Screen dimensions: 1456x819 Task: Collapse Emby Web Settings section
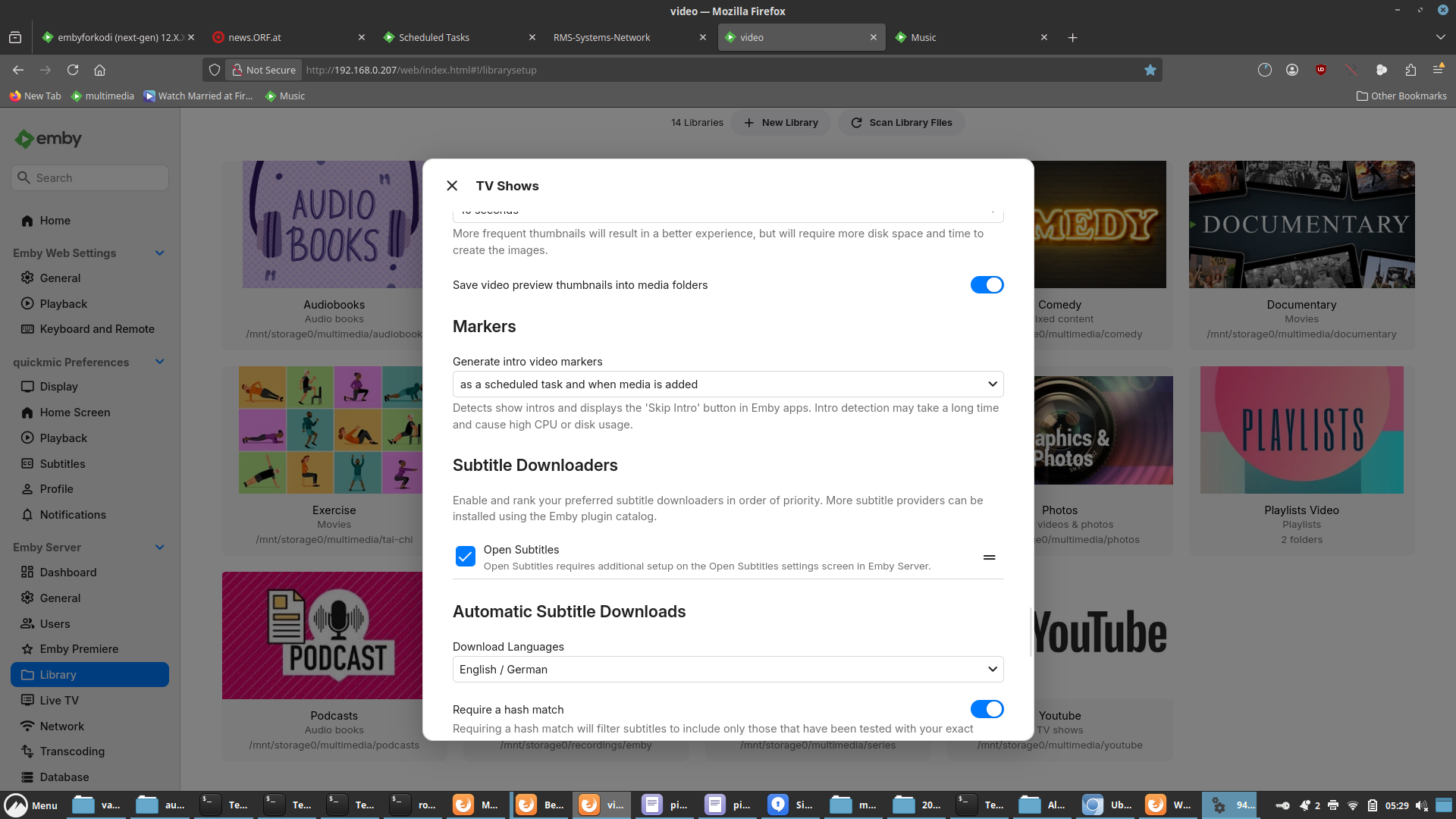[160, 253]
